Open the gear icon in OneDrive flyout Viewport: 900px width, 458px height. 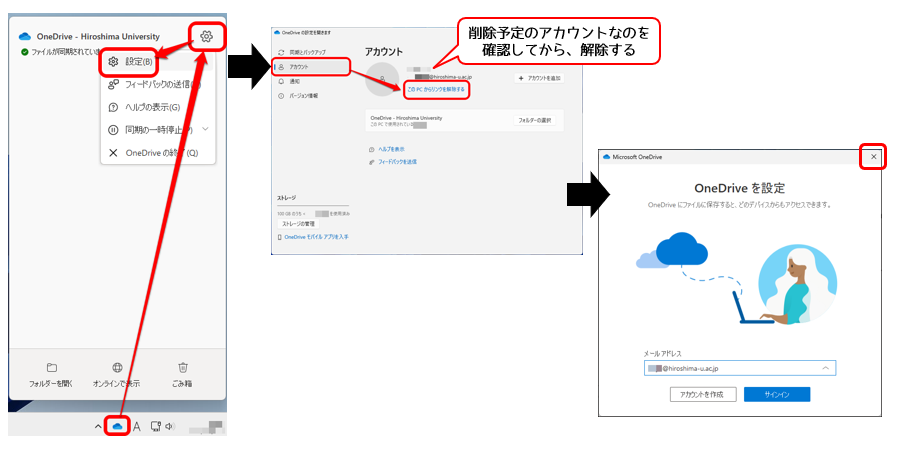[206, 37]
